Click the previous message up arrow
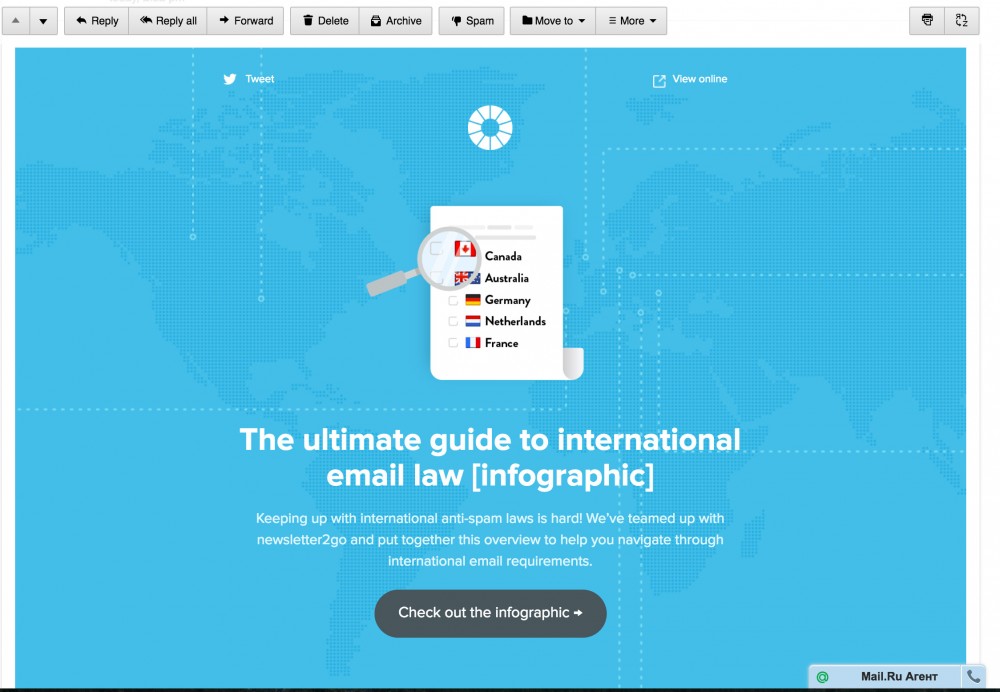Viewport: 1000px width, 692px height. point(15,19)
